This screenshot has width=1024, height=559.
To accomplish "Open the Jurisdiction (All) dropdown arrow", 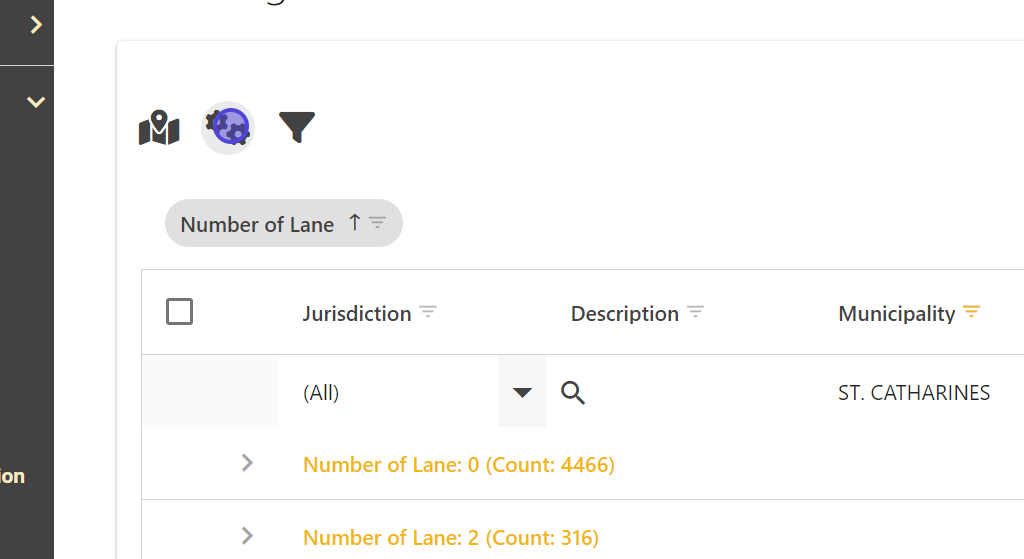I will point(522,393).
